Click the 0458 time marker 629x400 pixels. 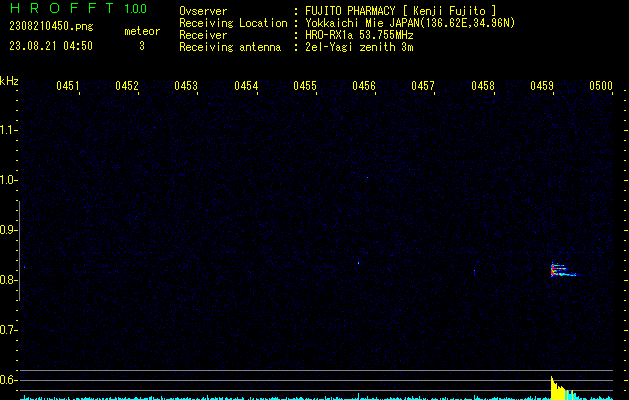pyautogui.click(x=483, y=86)
